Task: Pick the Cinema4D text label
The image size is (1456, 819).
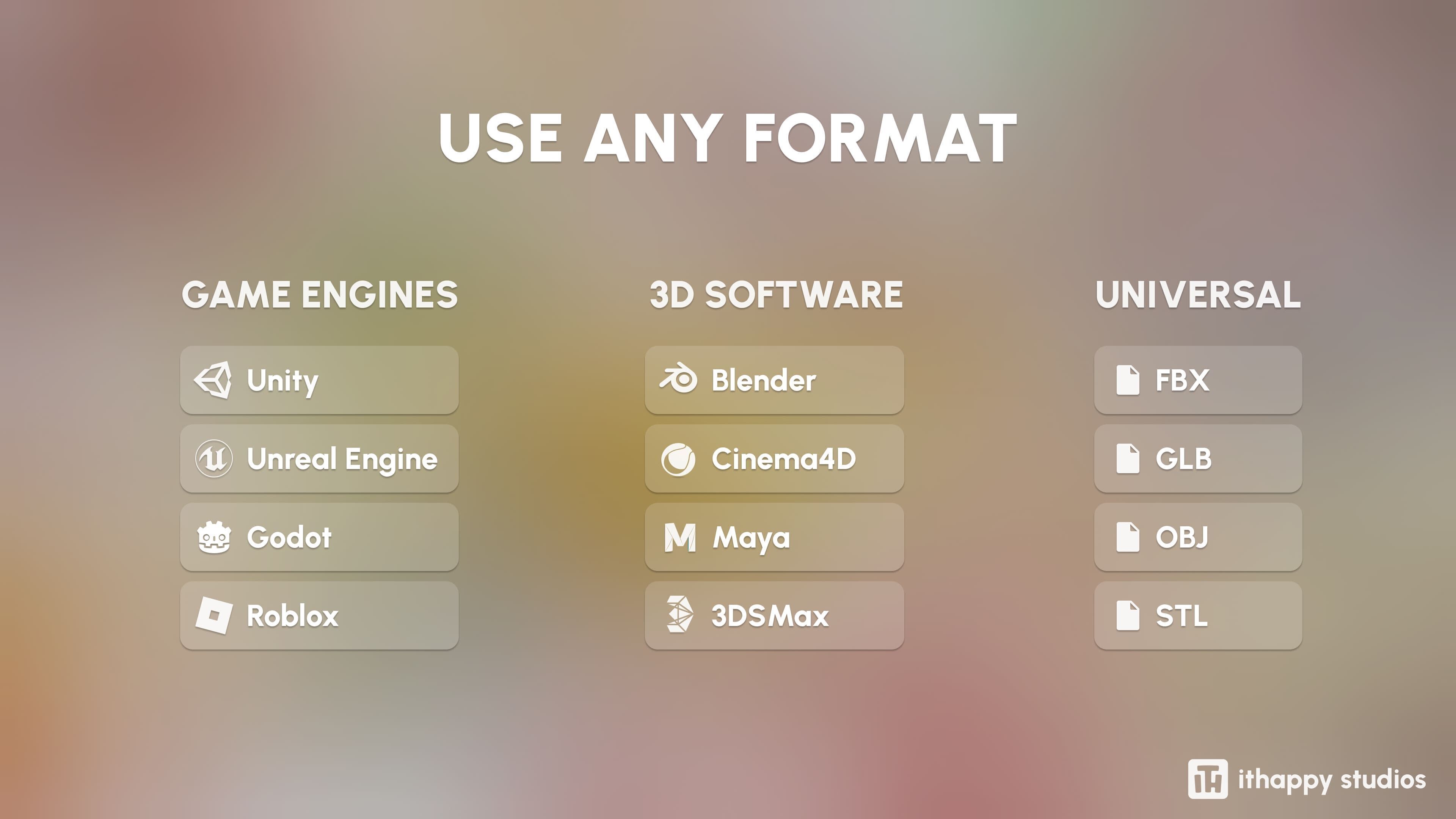Action: [783, 458]
